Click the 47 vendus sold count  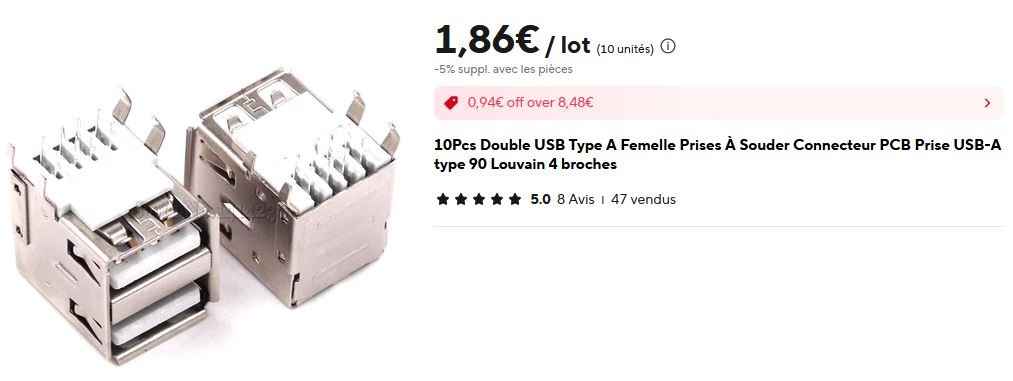pos(643,200)
